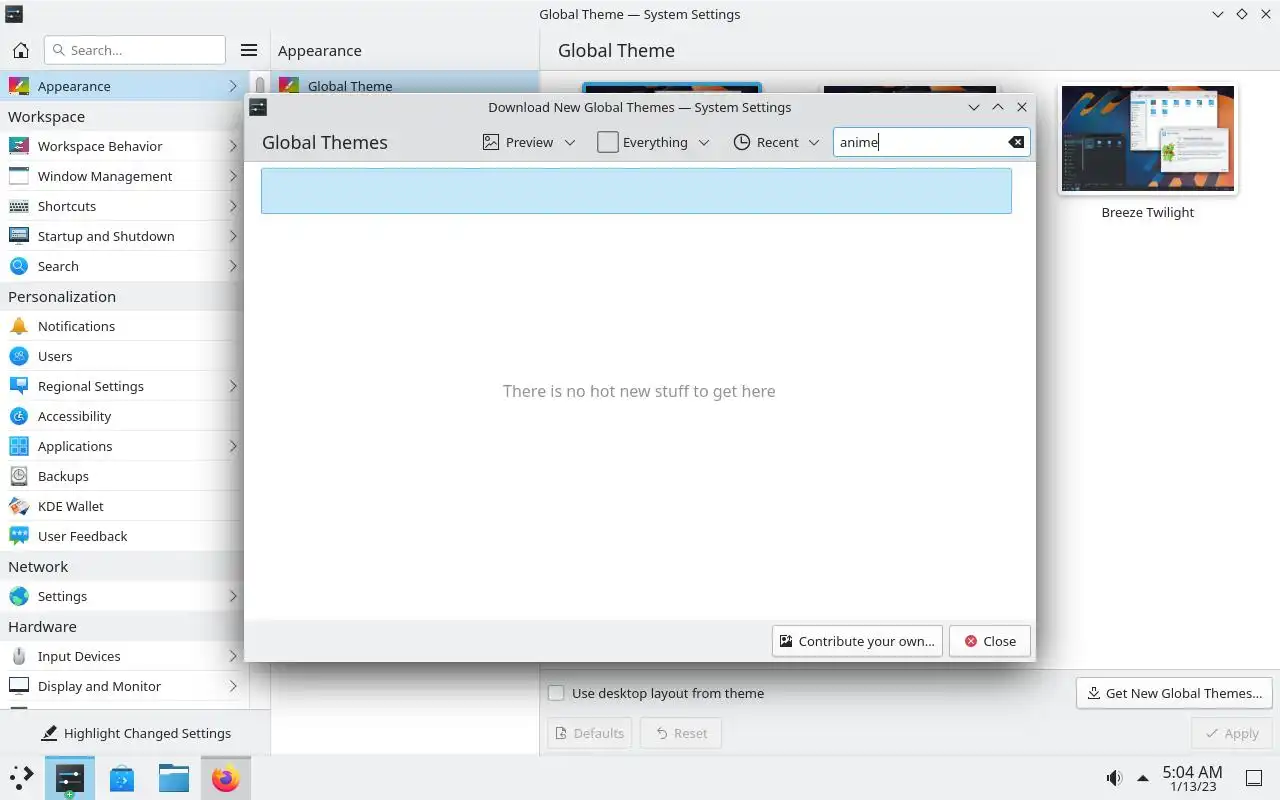Screen dimensions: 1280x800
Task: Expand Appearance submenu arrow
Action: (233, 86)
